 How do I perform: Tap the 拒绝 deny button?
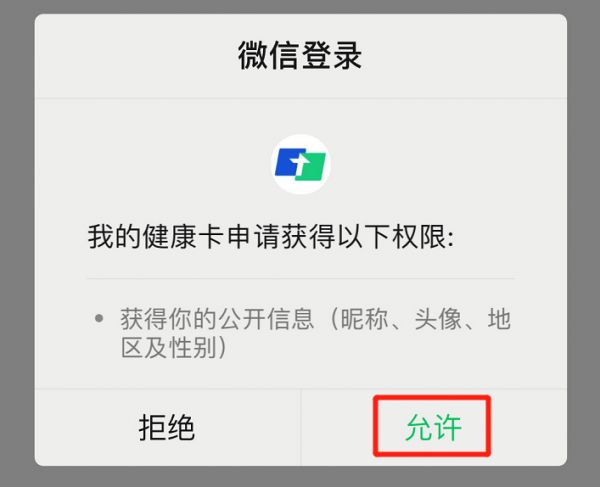[x=168, y=427]
